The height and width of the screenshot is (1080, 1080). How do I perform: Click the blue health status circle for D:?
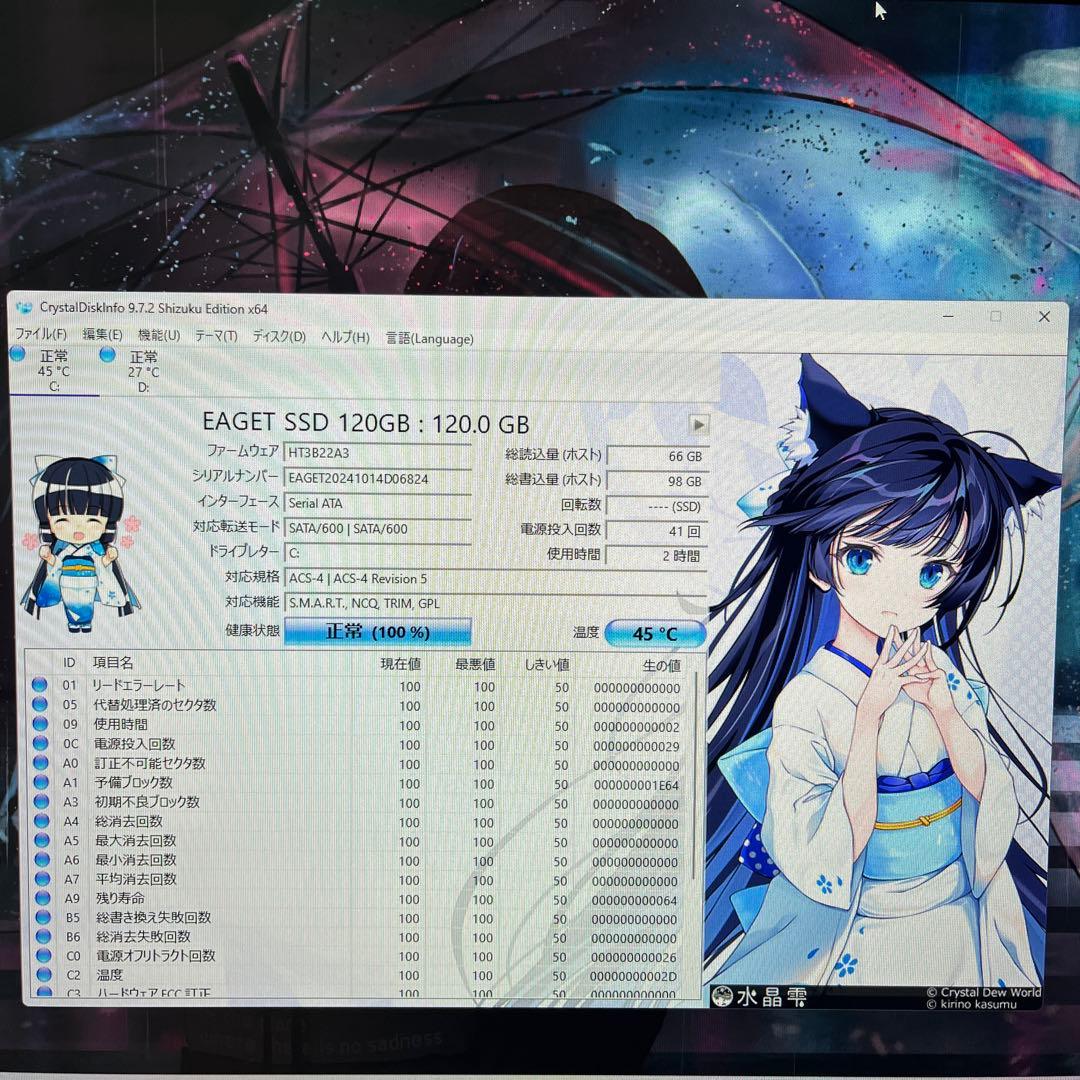coord(107,355)
